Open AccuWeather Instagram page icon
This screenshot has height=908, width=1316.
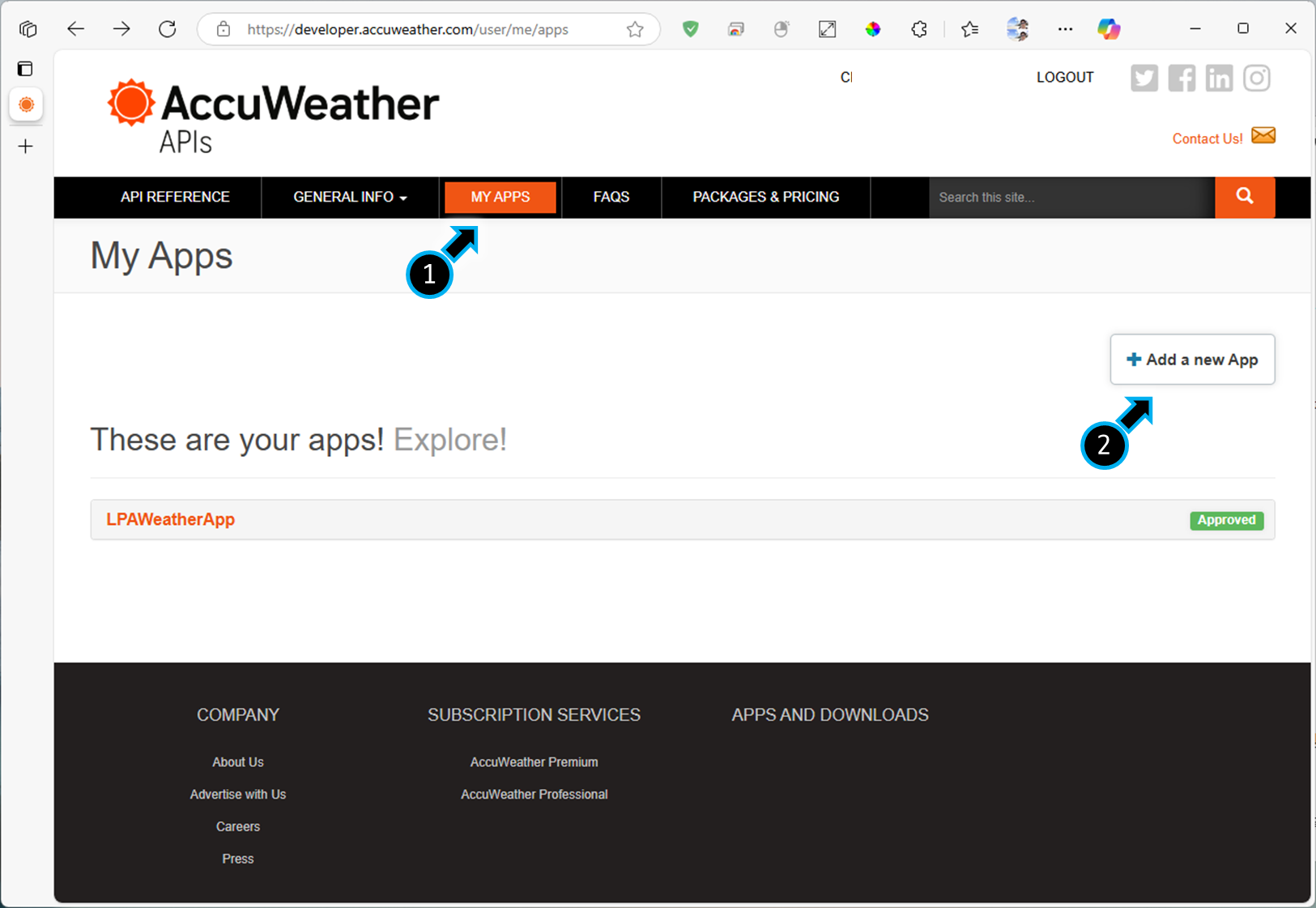pos(1257,79)
